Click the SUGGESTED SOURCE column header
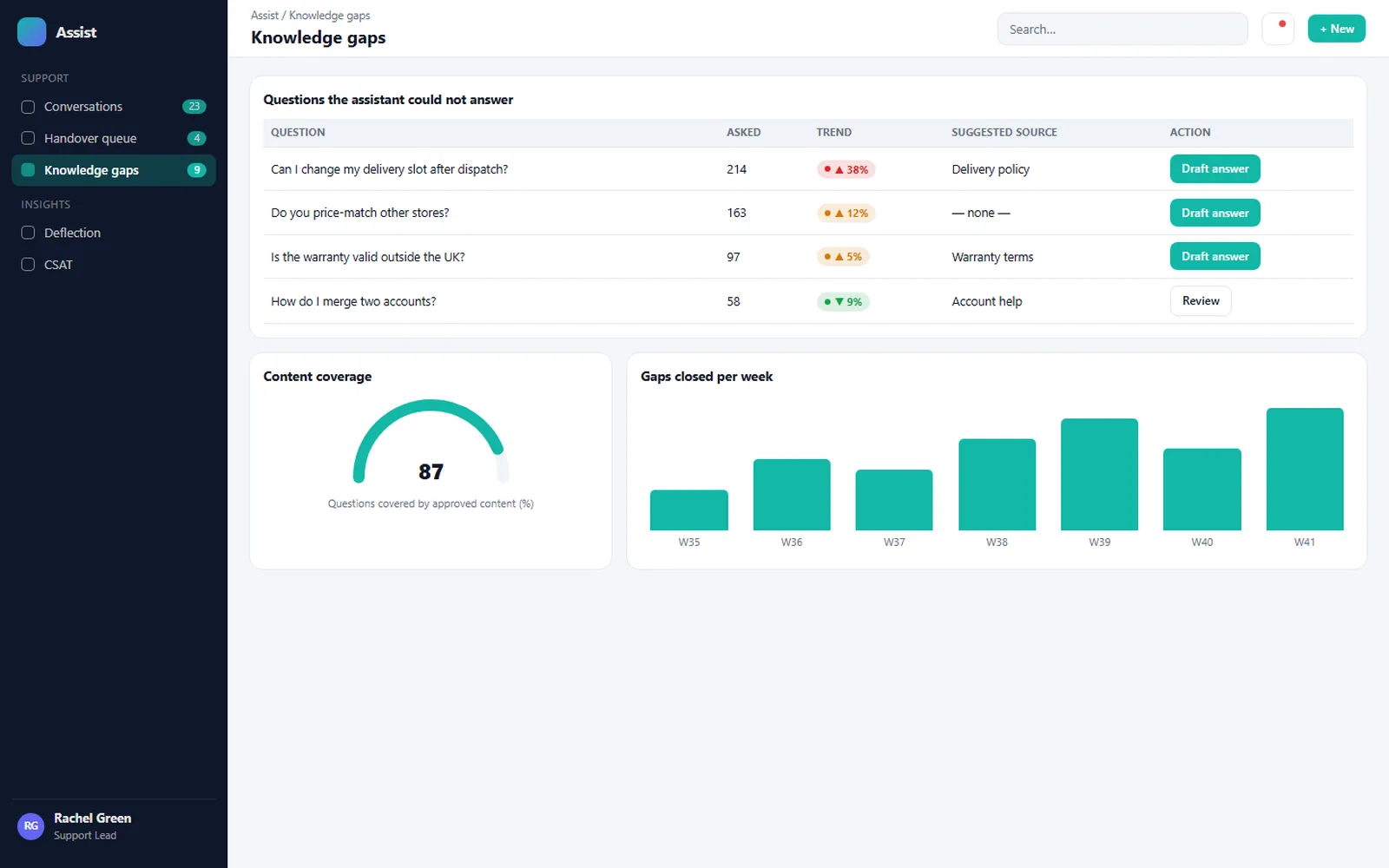 point(1004,132)
